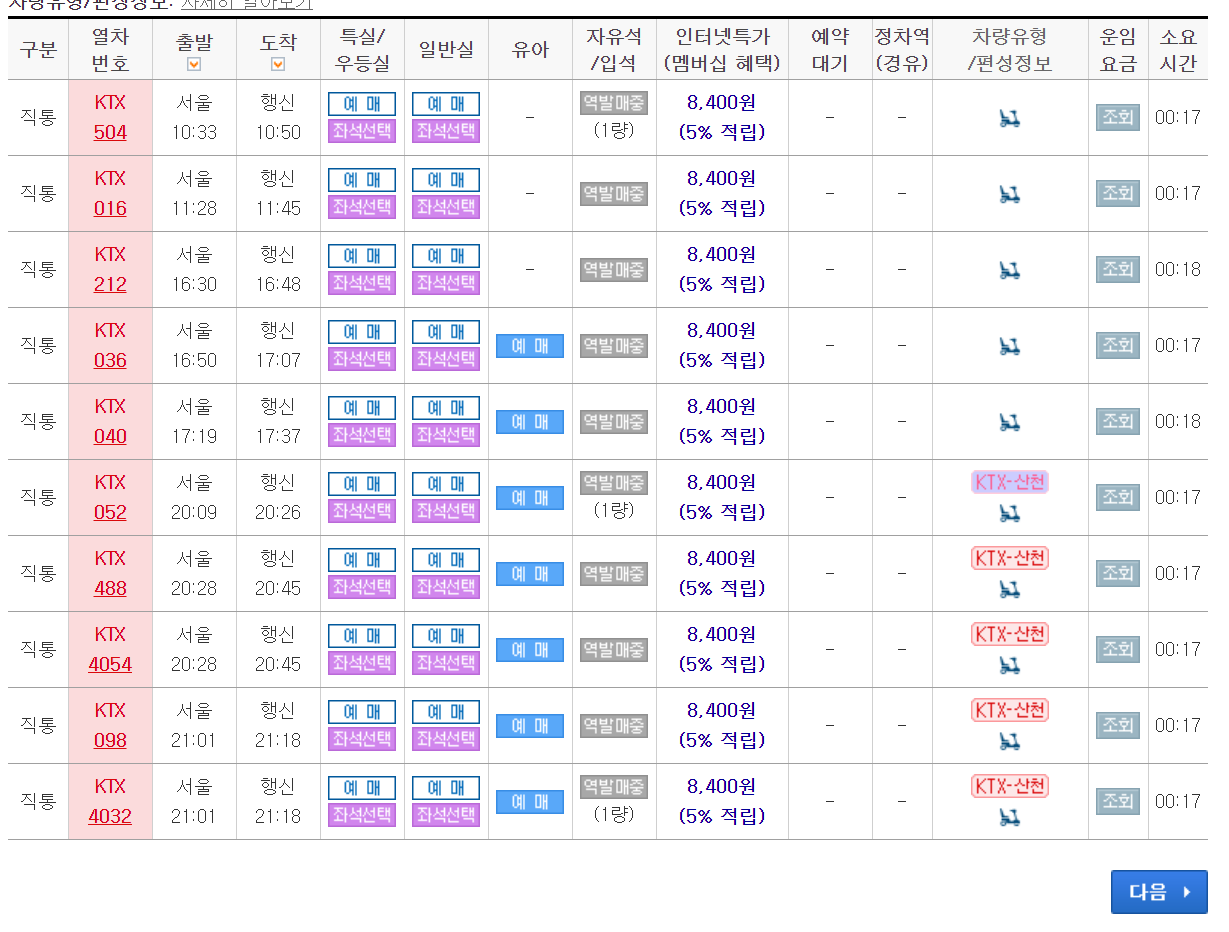
Task: Click wheelchair icon in KTX 4054 row
Action: [1010, 665]
